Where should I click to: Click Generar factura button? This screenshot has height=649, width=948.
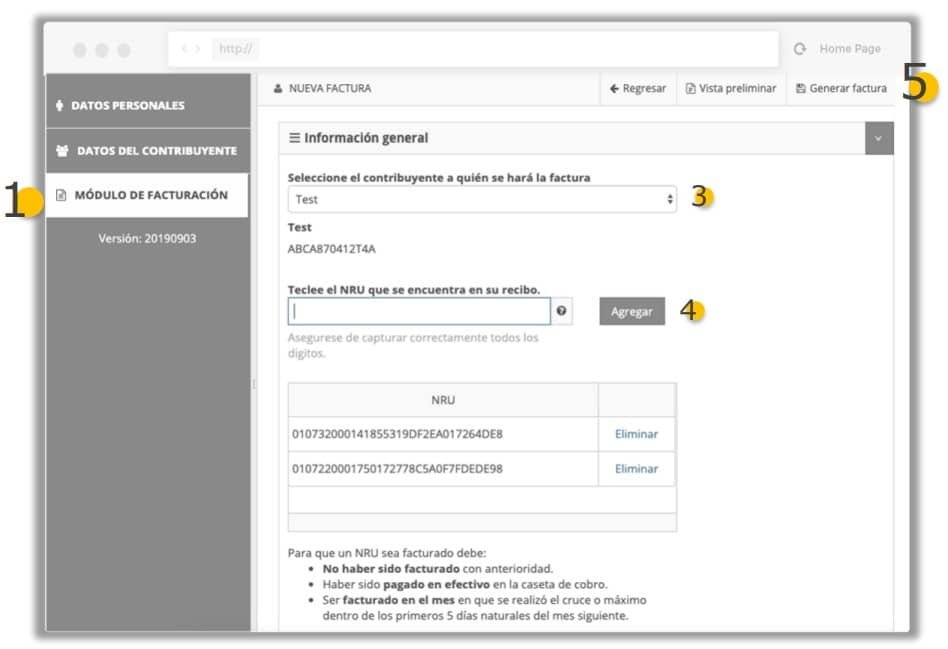(841, 88)
